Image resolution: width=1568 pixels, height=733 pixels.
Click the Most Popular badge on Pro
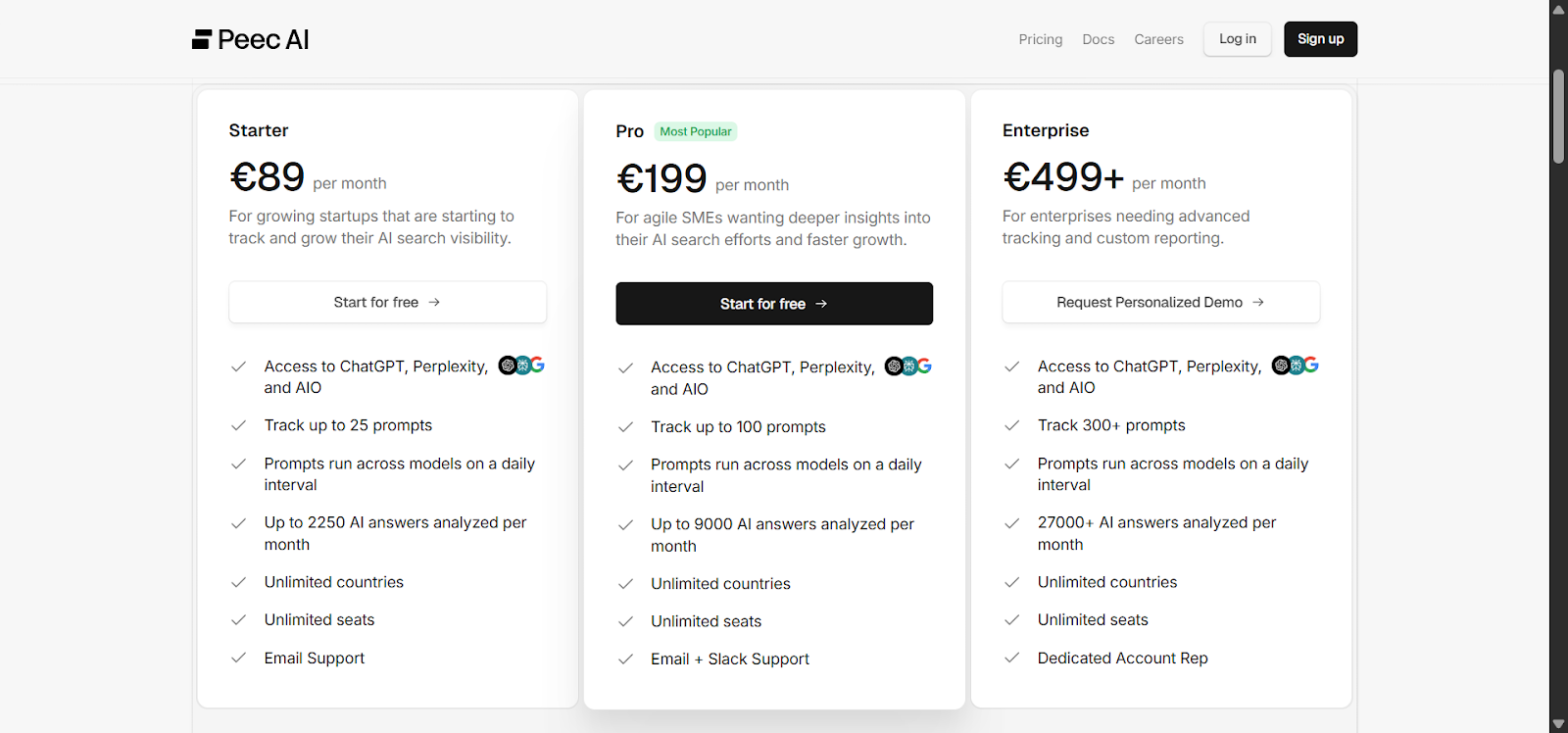(695, 130)
